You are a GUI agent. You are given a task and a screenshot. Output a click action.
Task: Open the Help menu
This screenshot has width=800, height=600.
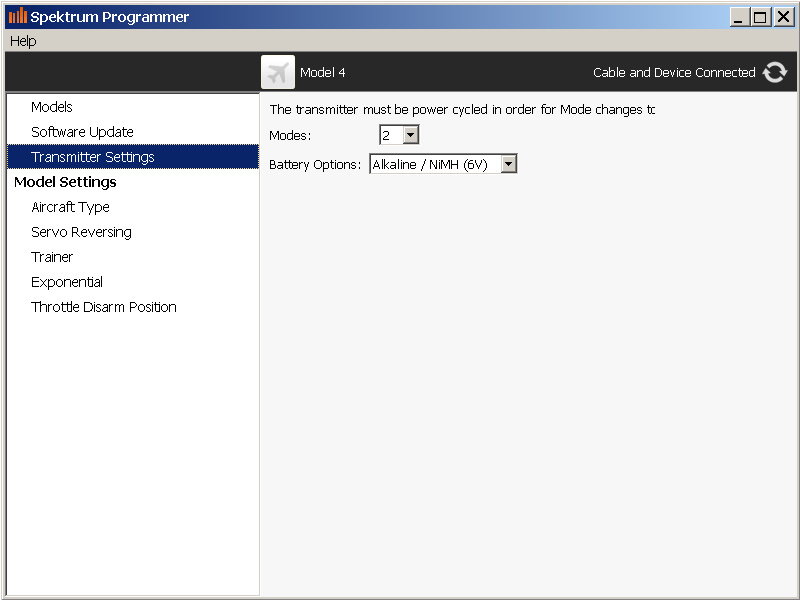(23, 41)
